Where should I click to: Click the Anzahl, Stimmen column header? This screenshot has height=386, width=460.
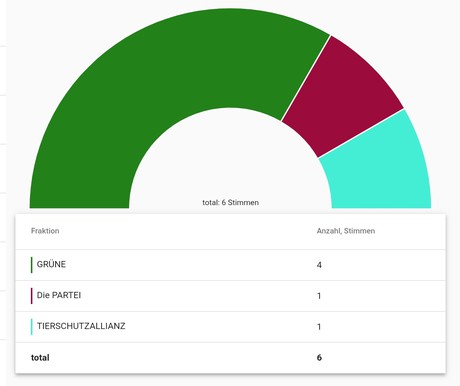point(346,231)
